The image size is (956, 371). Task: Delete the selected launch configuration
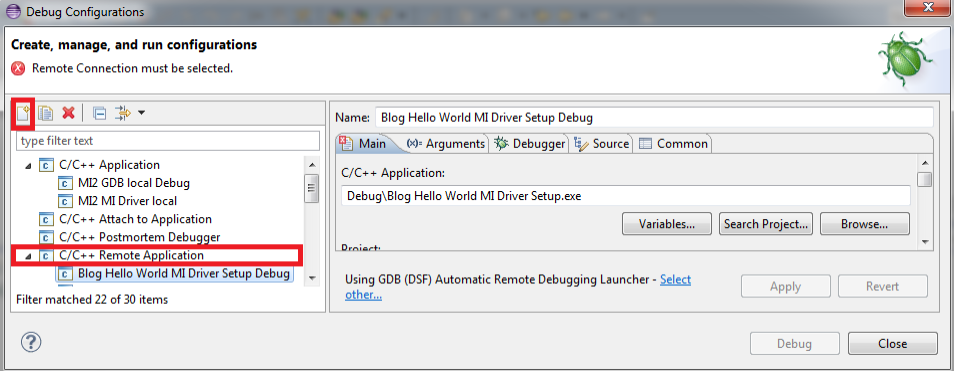click(68, 113)
